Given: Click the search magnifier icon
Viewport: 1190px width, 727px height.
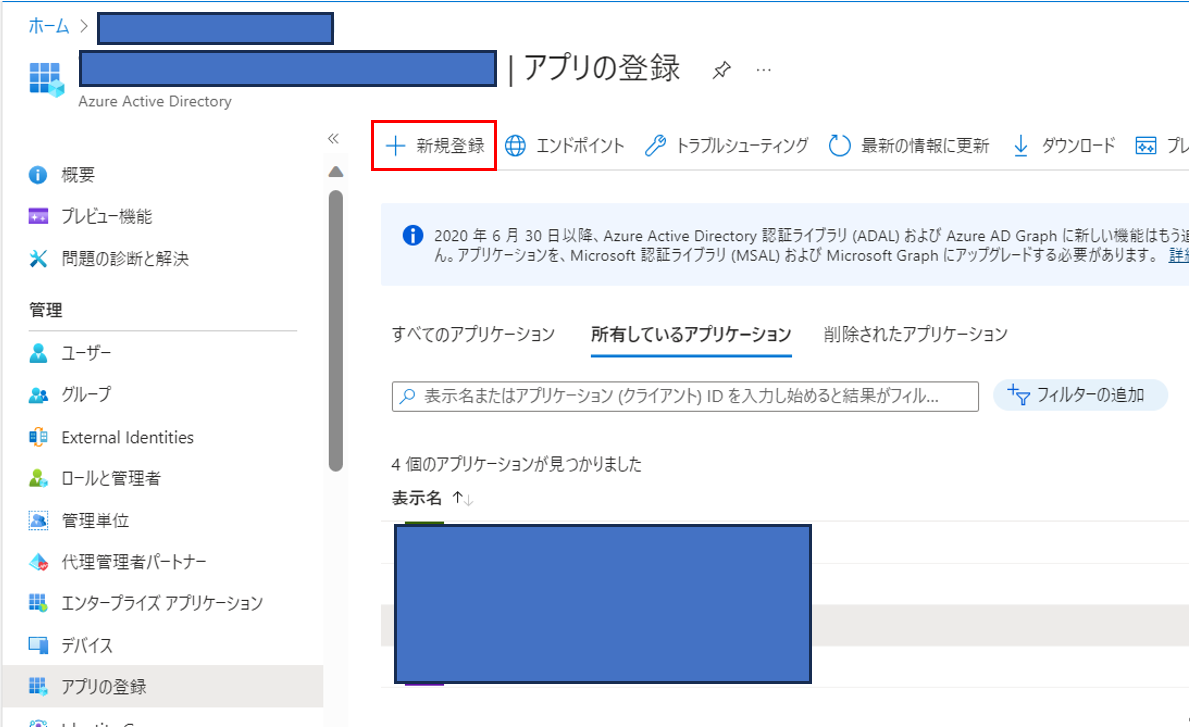Looking at the screenshot, I should click(x=408, y=396).
